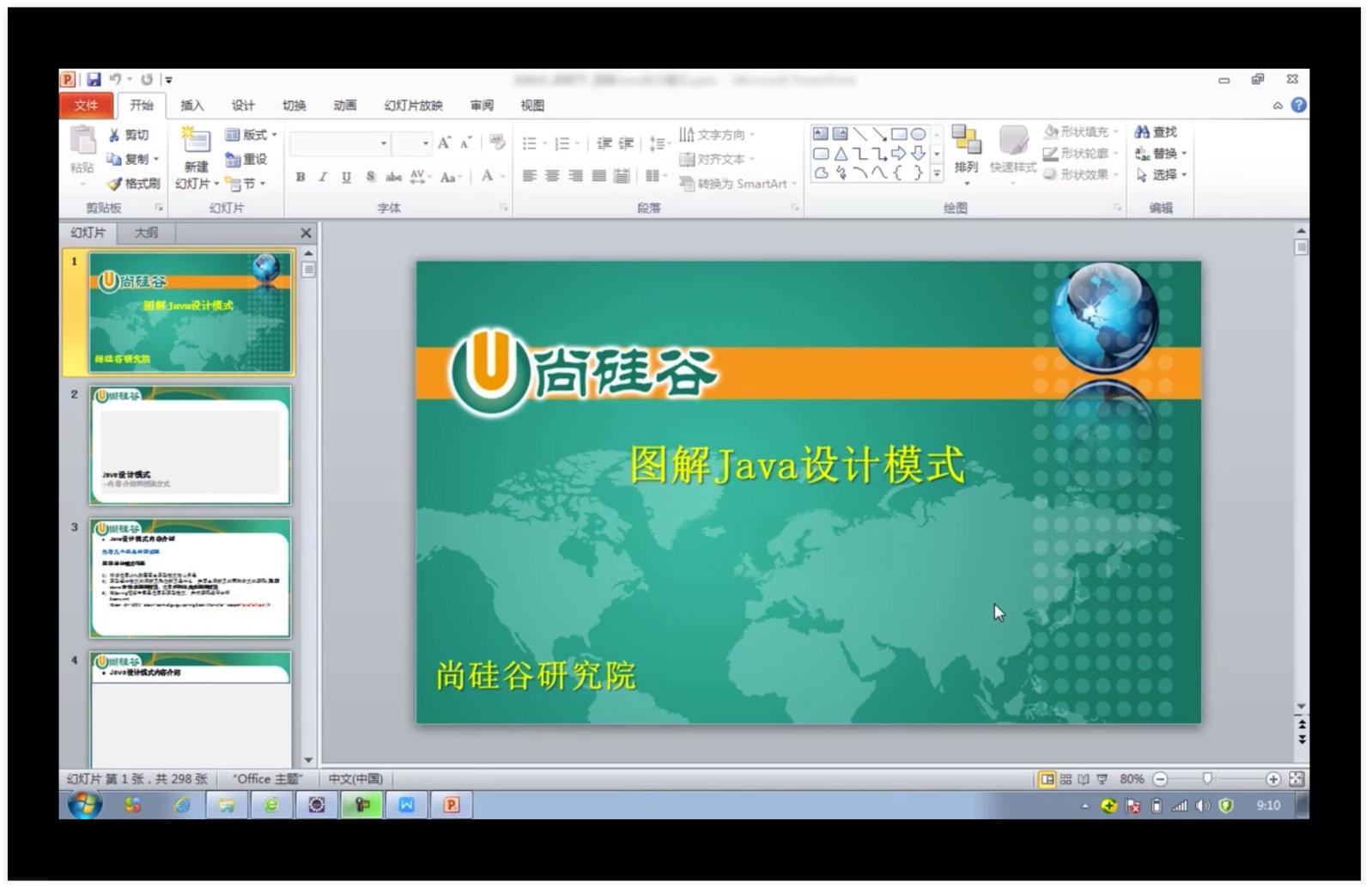Toggle Underline formatting
The width and height of the screenshot is (1372, 888).
pos(346,177)
